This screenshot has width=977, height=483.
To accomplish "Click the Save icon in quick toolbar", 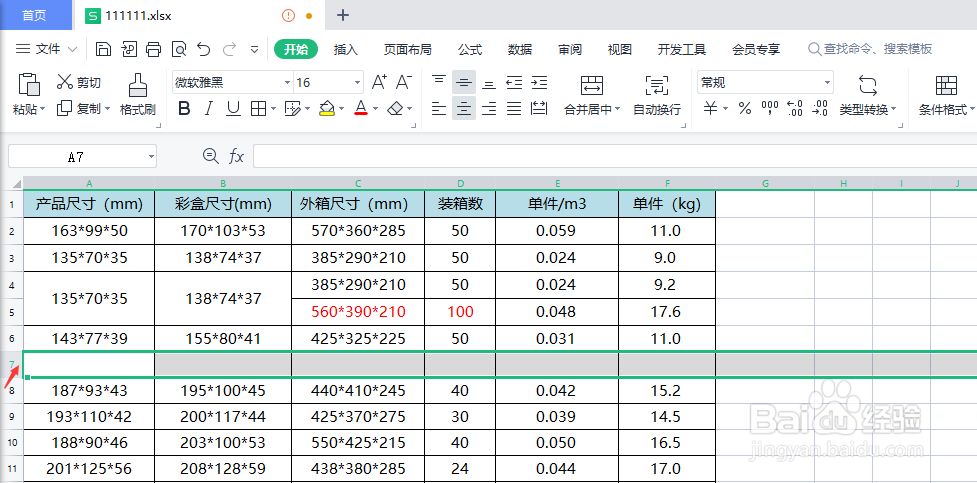I will 103,49.
